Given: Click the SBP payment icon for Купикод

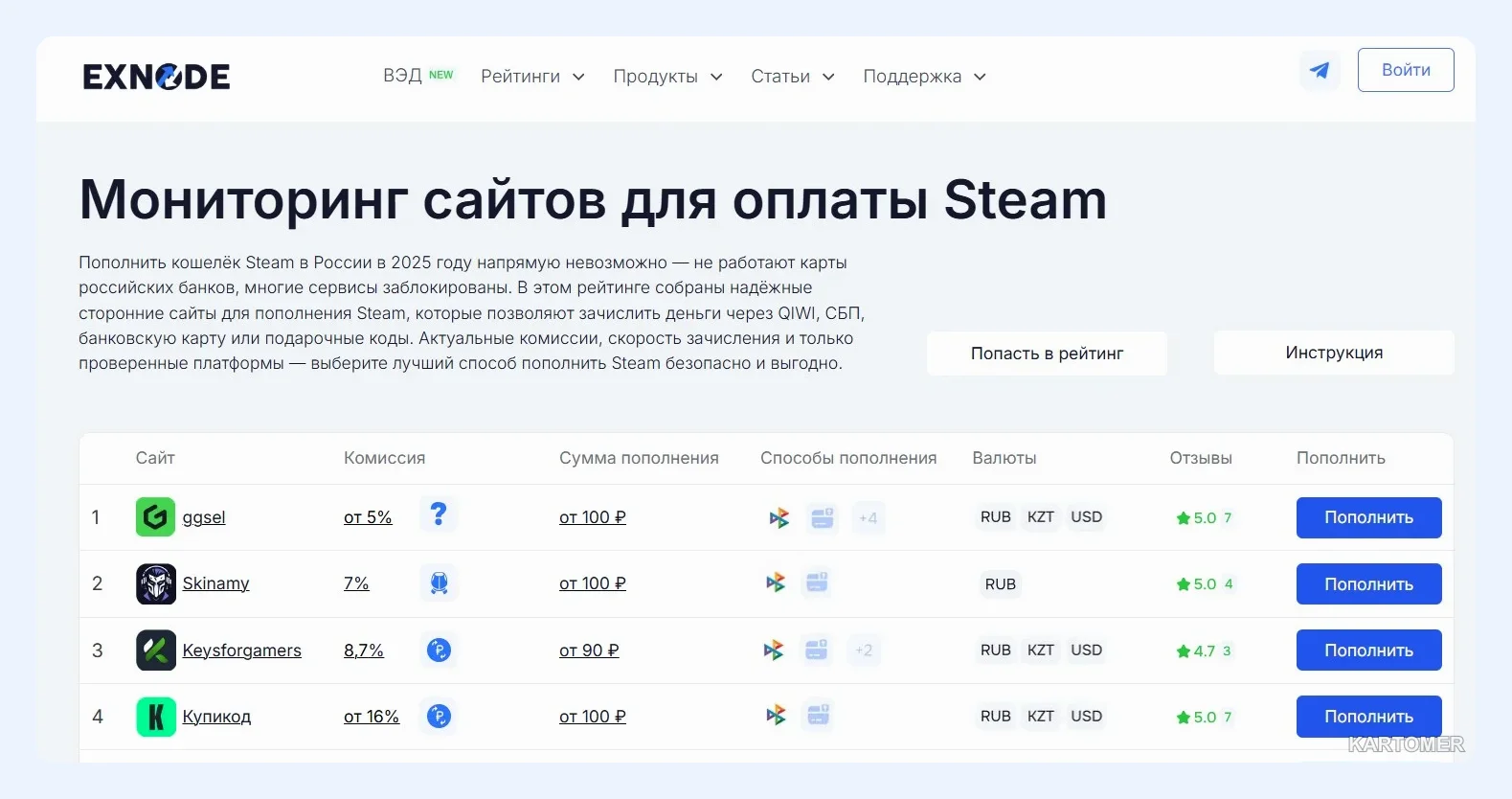Looking at the screenshot, I should pos(777,715).
